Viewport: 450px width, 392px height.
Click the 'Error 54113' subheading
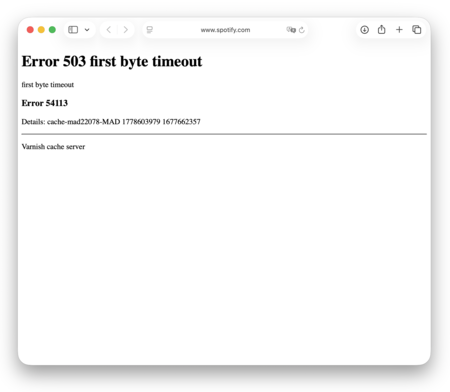click(x=45, y=103)
